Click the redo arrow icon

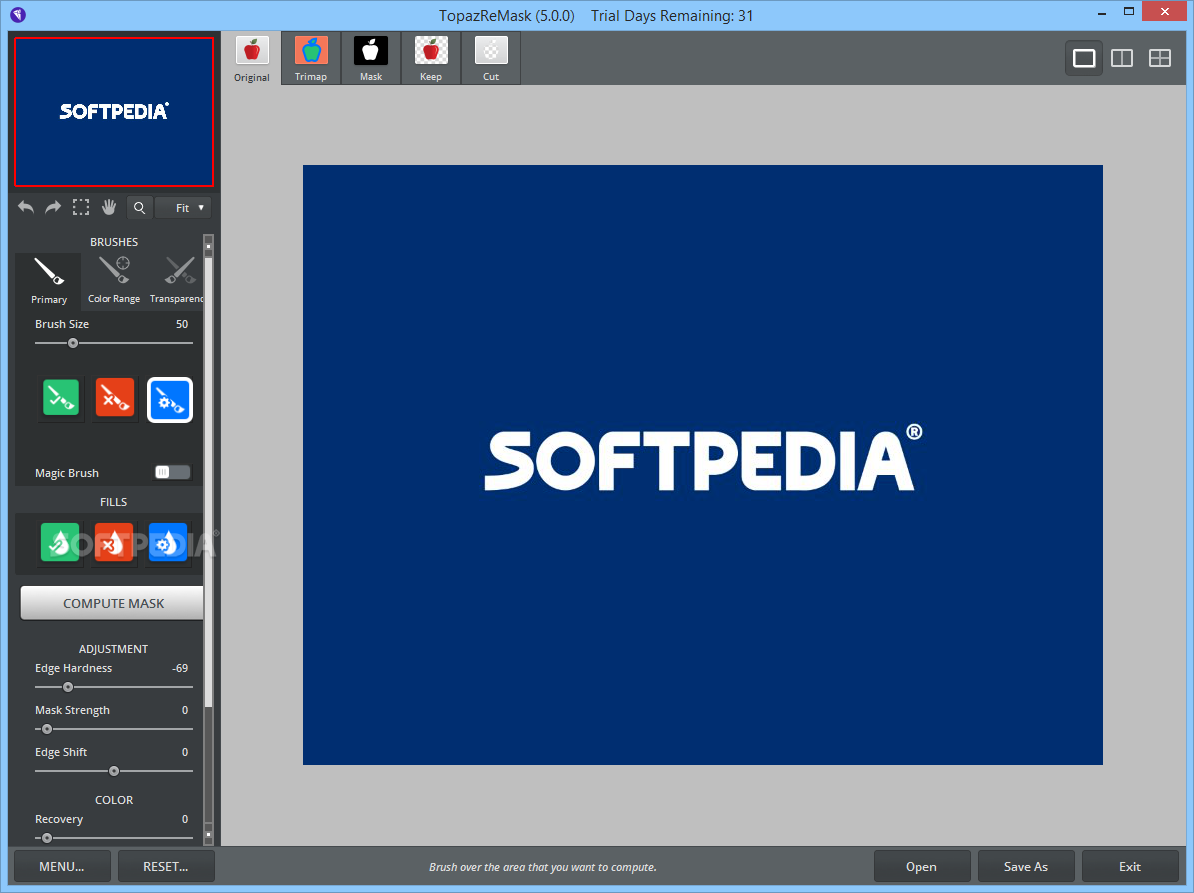[x=53, y=207]
